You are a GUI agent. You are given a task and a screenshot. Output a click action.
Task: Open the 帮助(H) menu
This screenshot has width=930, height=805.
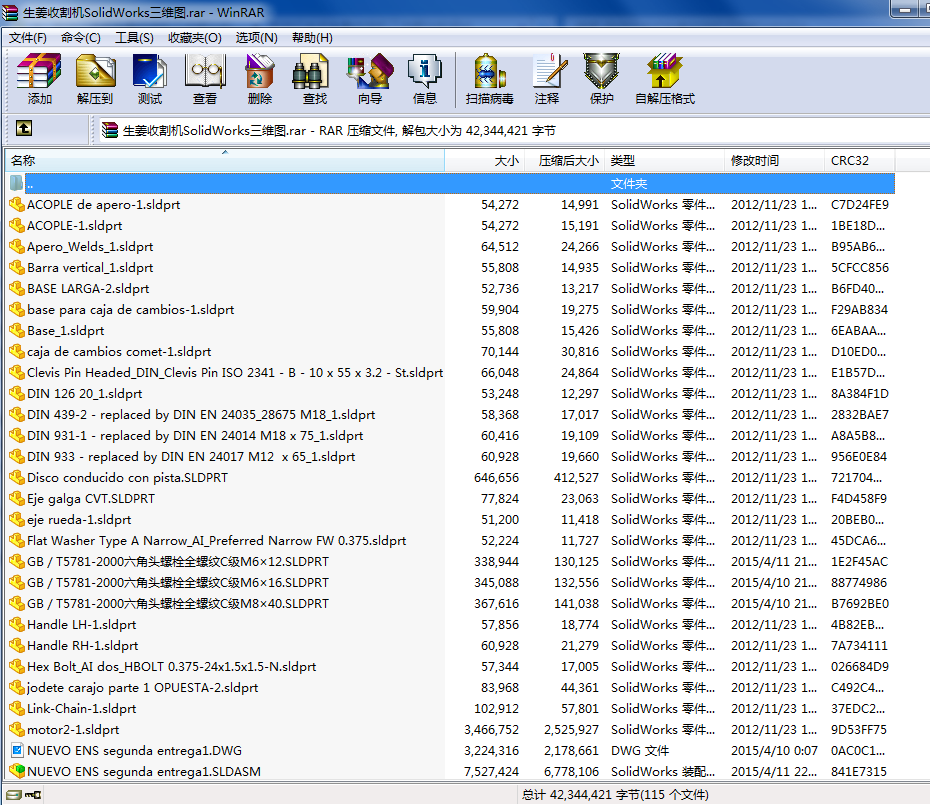point(312,37)
